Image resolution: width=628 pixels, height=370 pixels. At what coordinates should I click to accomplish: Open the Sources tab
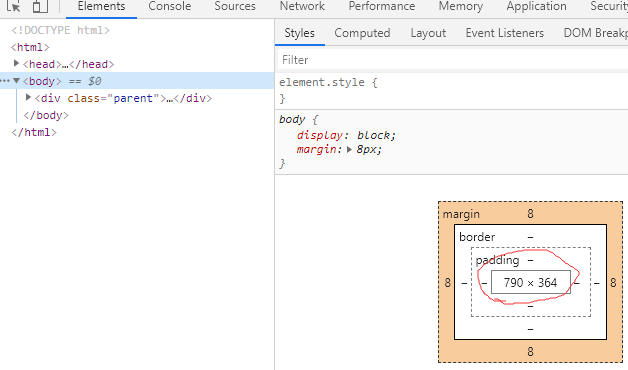235,6
